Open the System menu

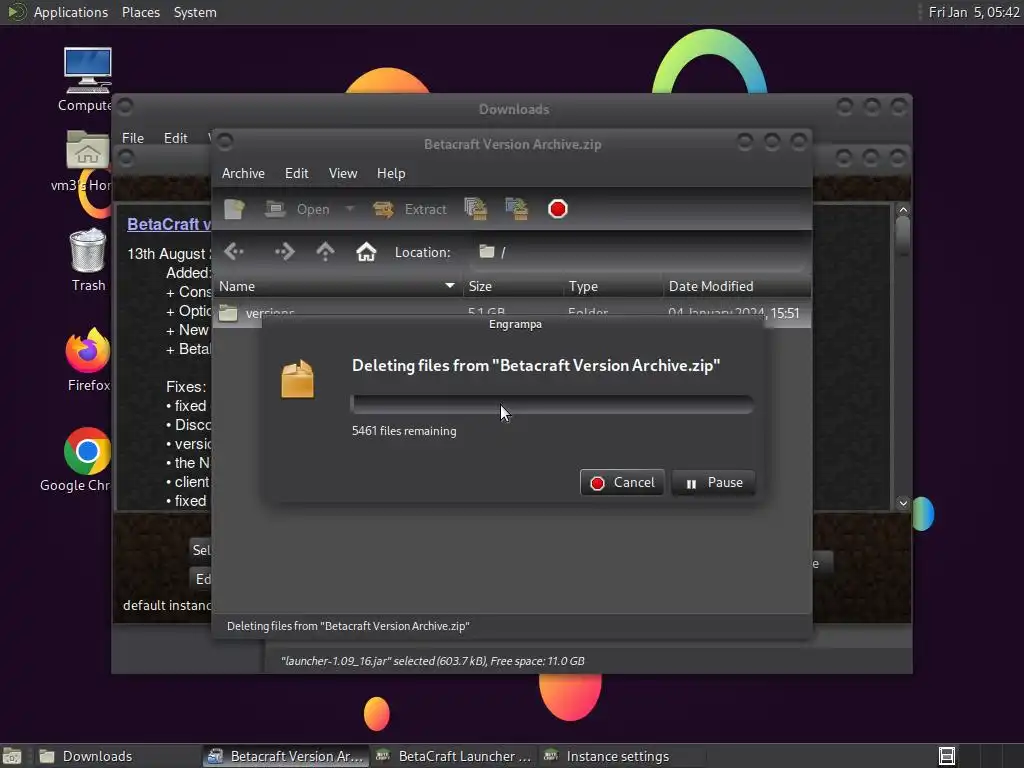coord(195,12)
